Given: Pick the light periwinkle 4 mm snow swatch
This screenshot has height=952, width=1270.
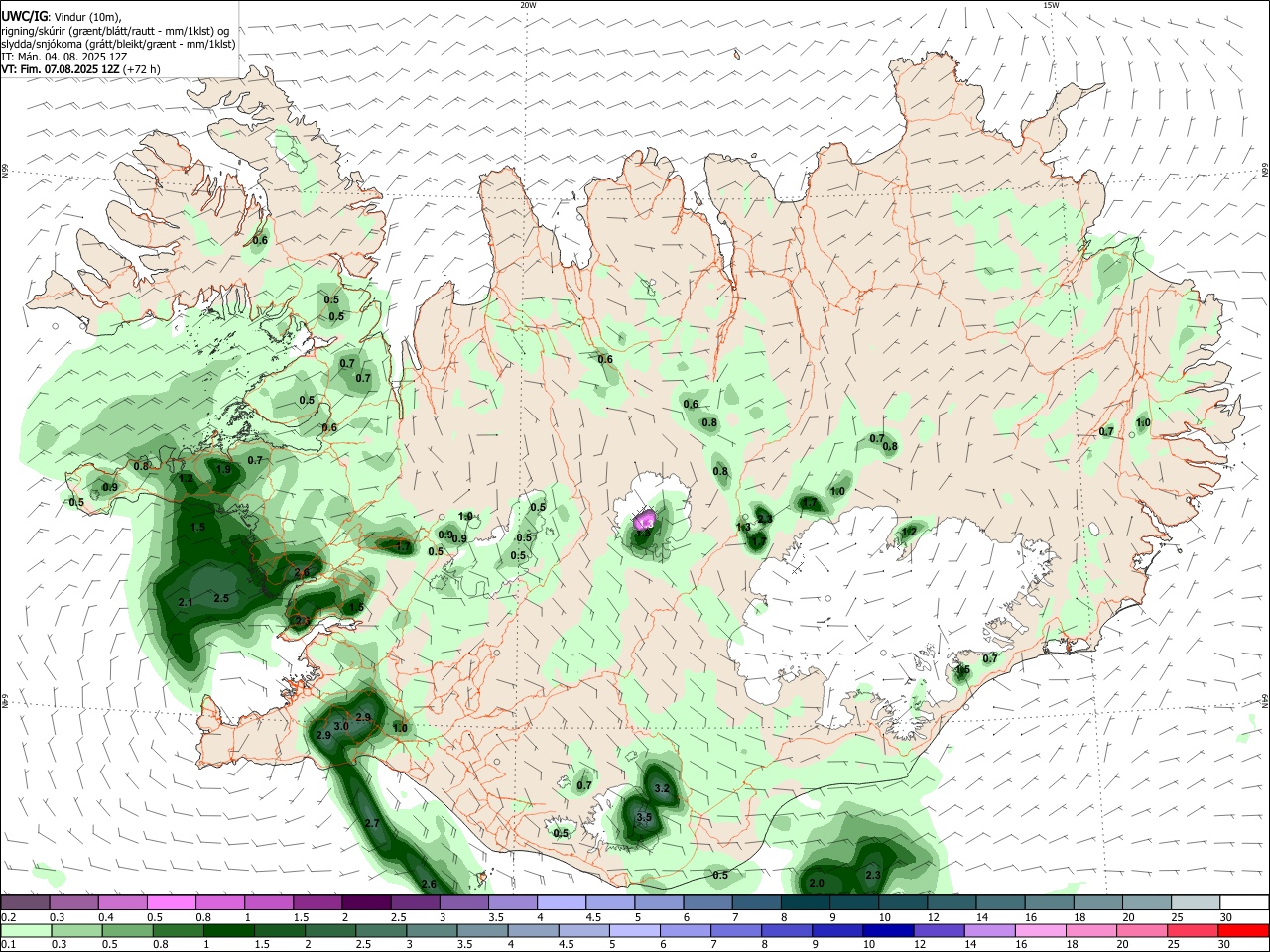Looking at the screenshot, I should pyautogui.click(x=561, y=903).
